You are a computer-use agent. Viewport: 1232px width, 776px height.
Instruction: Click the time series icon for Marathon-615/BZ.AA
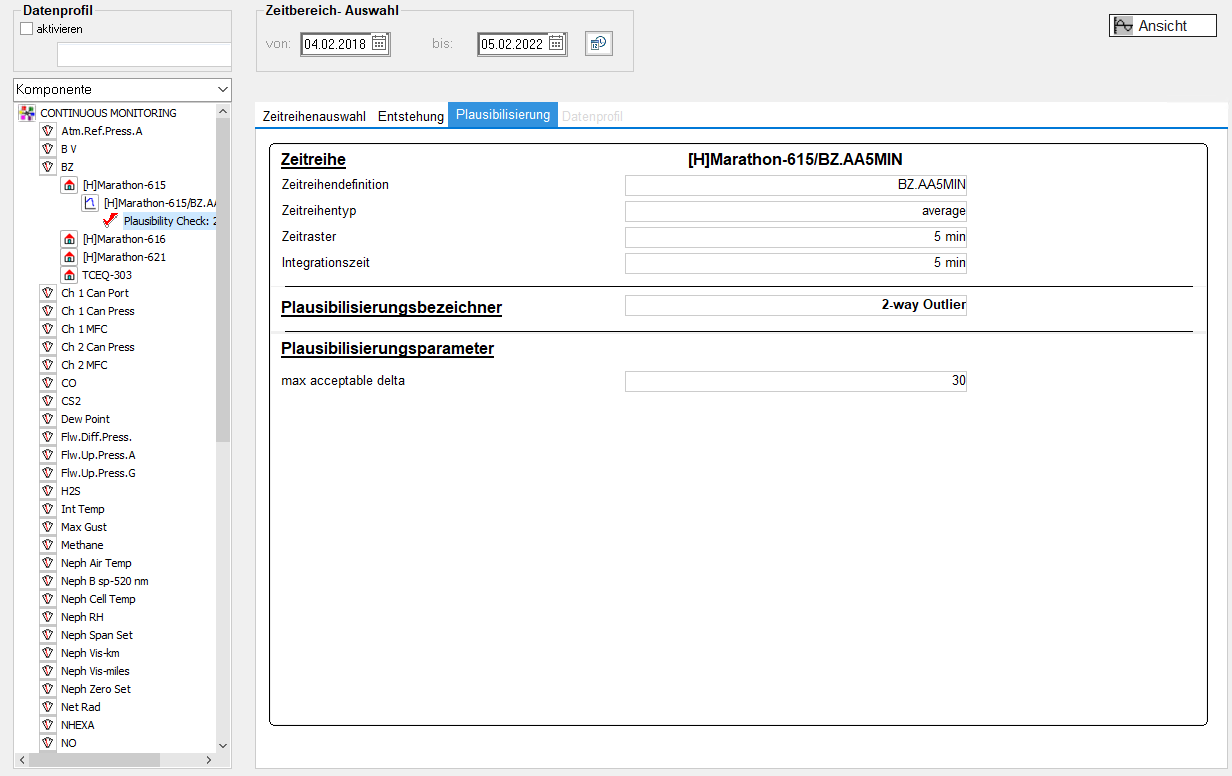tap(90, 203)
